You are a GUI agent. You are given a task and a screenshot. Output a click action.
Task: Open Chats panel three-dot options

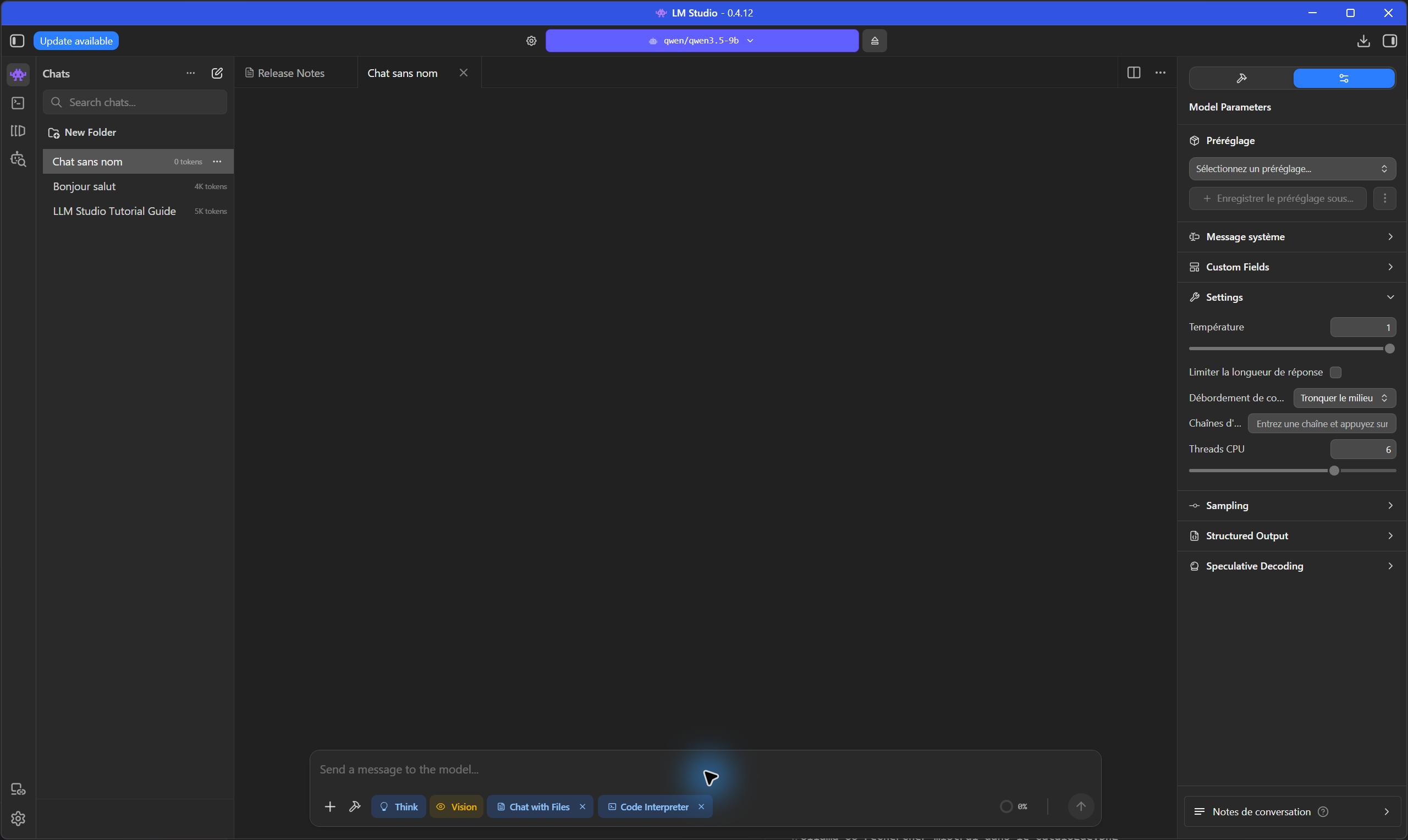tap(191, 73)
